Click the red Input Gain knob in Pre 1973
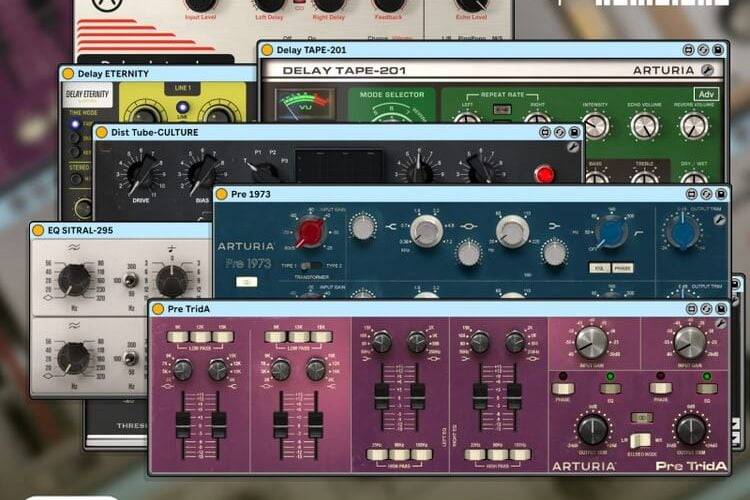 pos(310,232)
